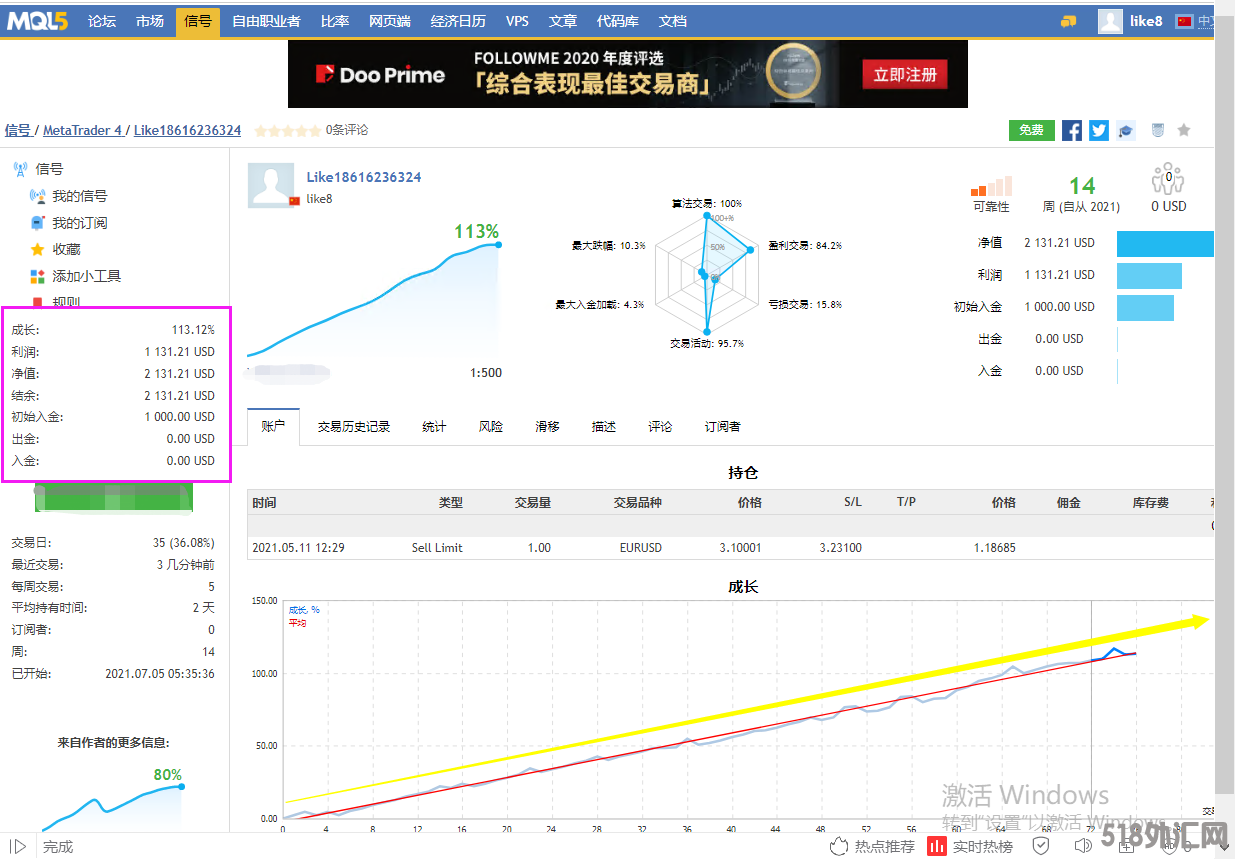
Task: Click the five-star rating bar
Action: tap(287, 130)
